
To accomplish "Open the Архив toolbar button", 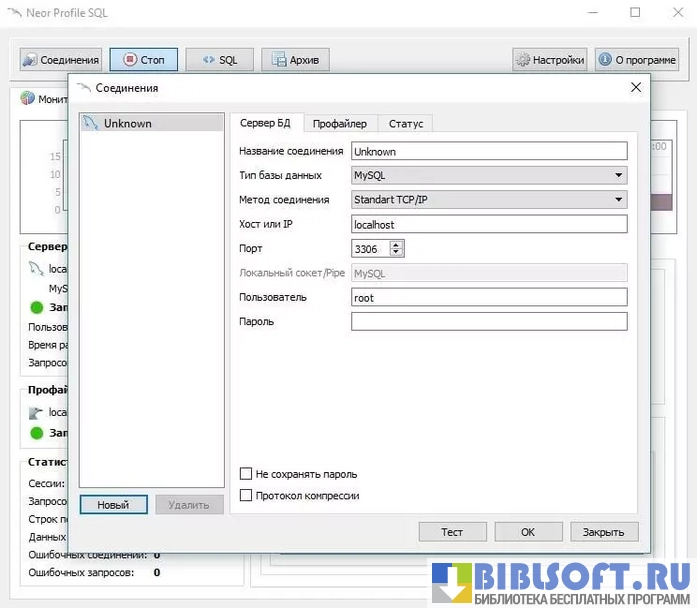I will pos(295,60).
